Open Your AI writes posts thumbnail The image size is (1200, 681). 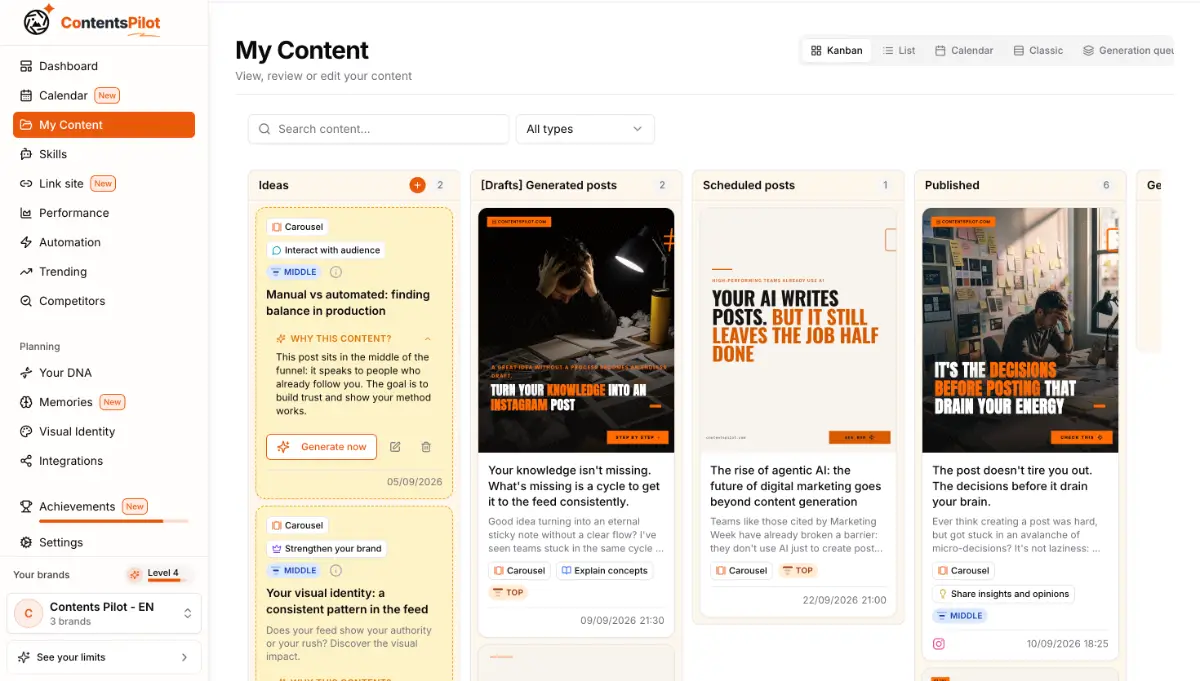[x=798, y=330]
